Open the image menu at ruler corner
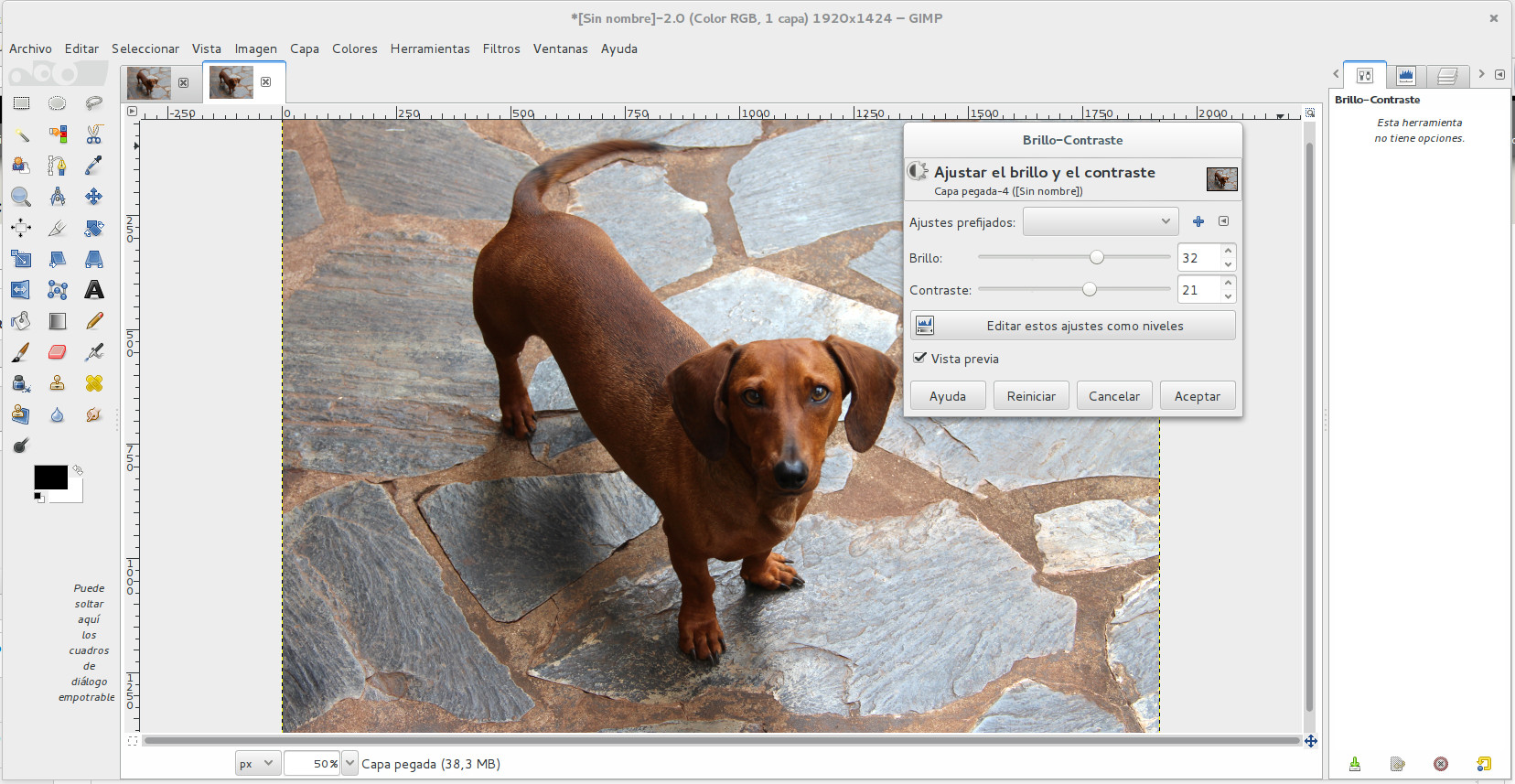Image resolution: width=1515 pixels, height=784 pixels. (132, 112)
